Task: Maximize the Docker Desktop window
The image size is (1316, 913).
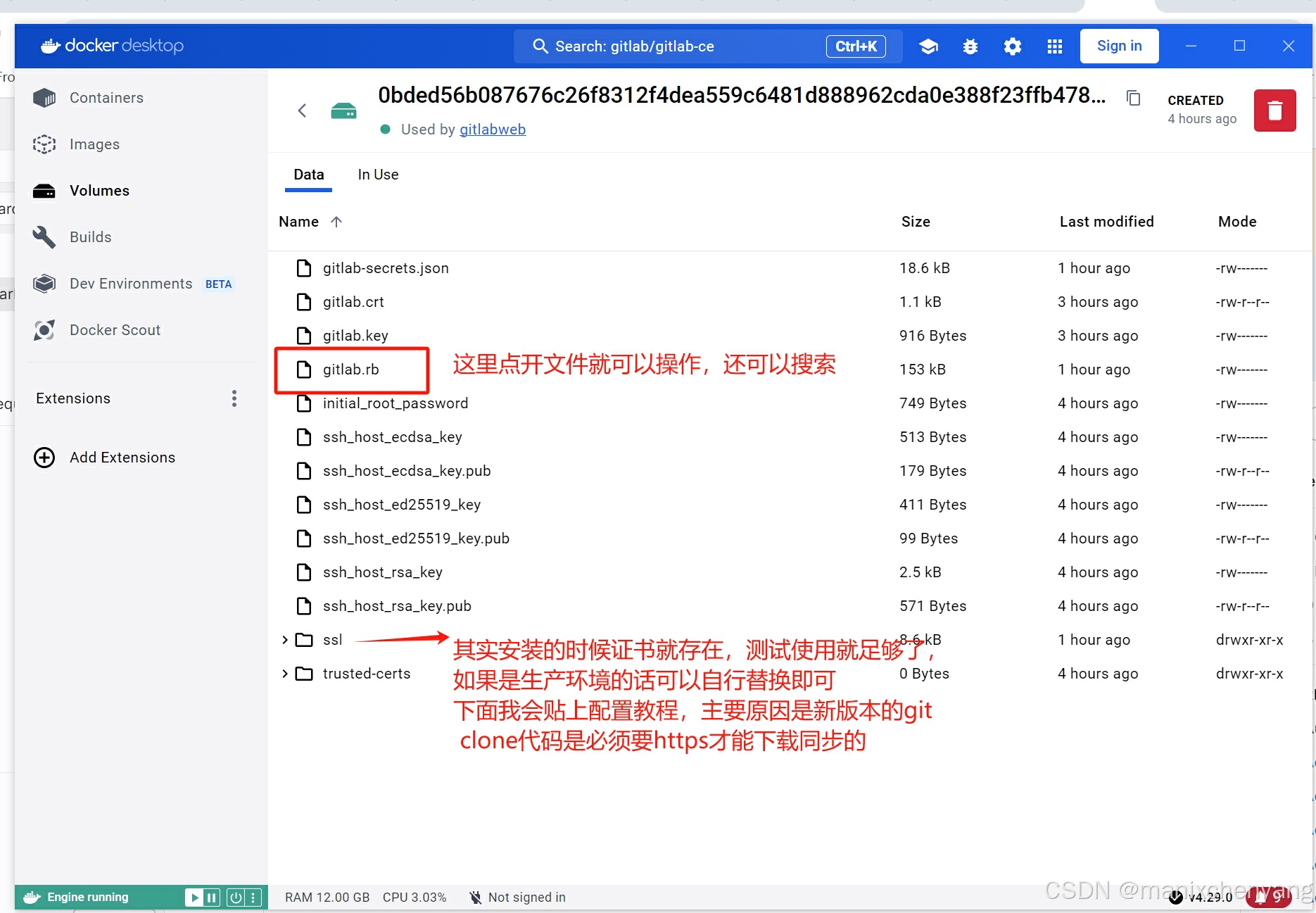Action: tap(1239, 46)
